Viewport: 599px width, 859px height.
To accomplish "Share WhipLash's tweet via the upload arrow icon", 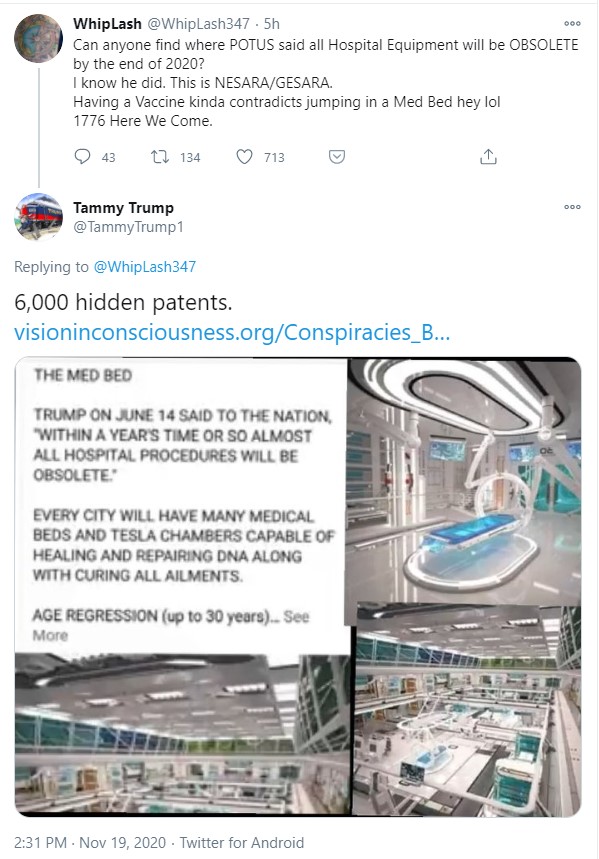I will (x=488, y=157).
